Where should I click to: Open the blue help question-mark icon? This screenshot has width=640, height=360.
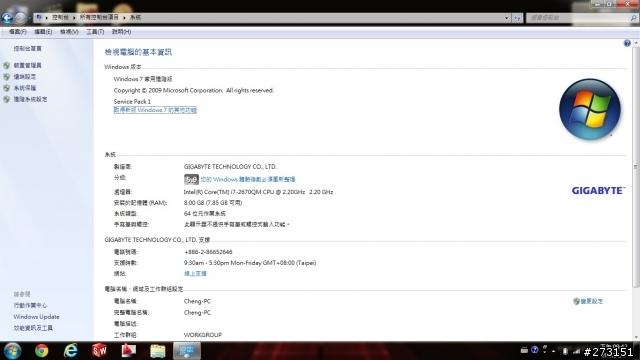click(627, 43)
